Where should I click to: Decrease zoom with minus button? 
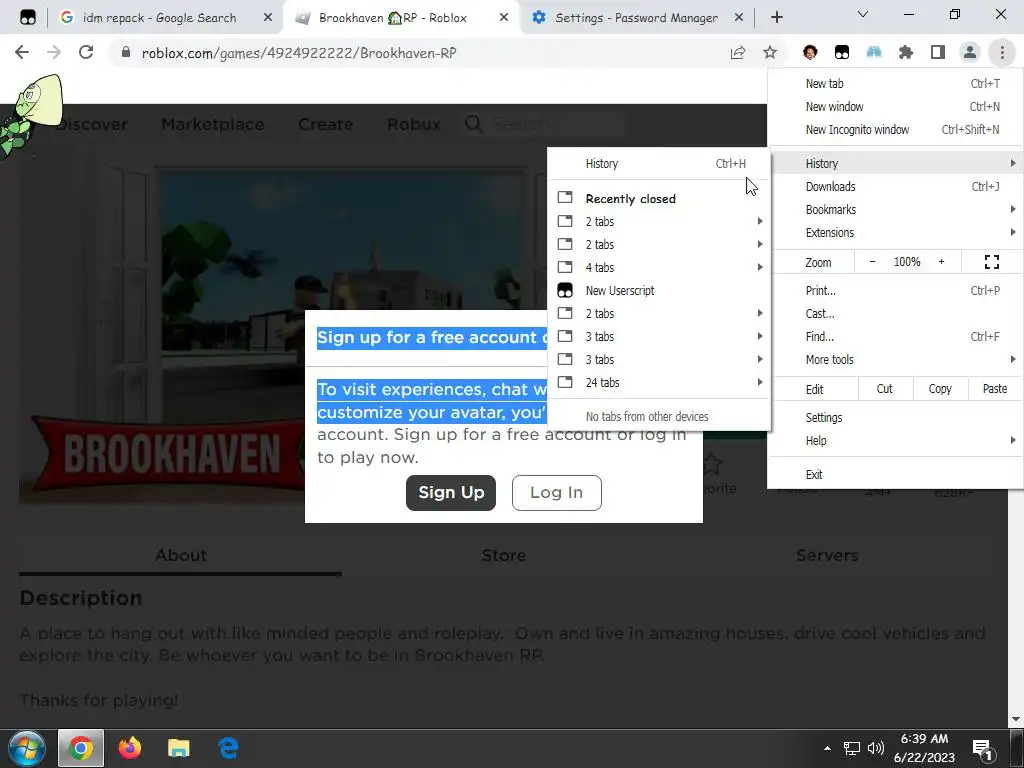click(872, 262)
